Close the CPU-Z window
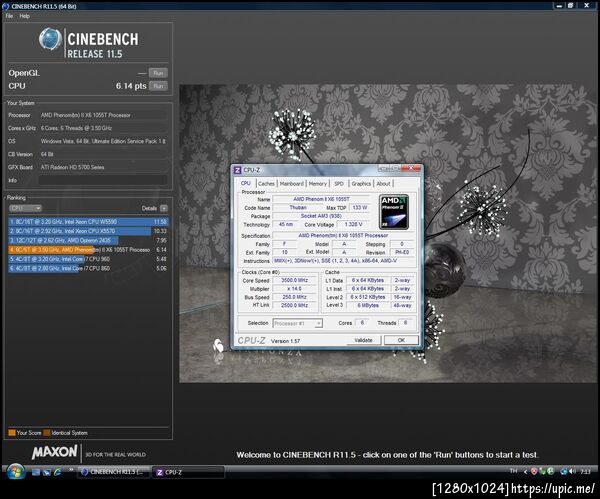Viewport: 600px width, 499px height. (412, 168)
